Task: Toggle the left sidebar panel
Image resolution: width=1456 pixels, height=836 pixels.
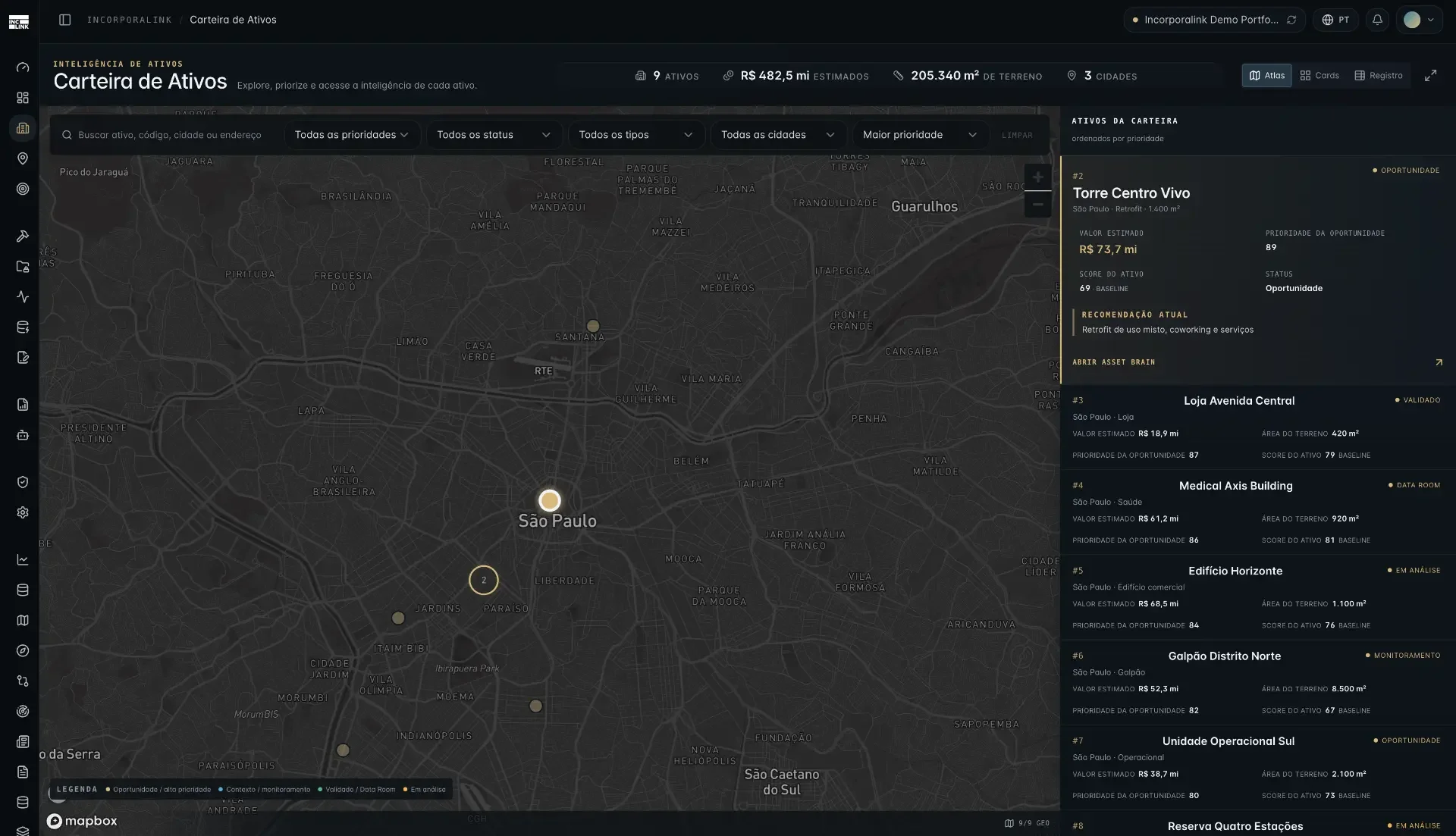Action: [x=65, y=20]
